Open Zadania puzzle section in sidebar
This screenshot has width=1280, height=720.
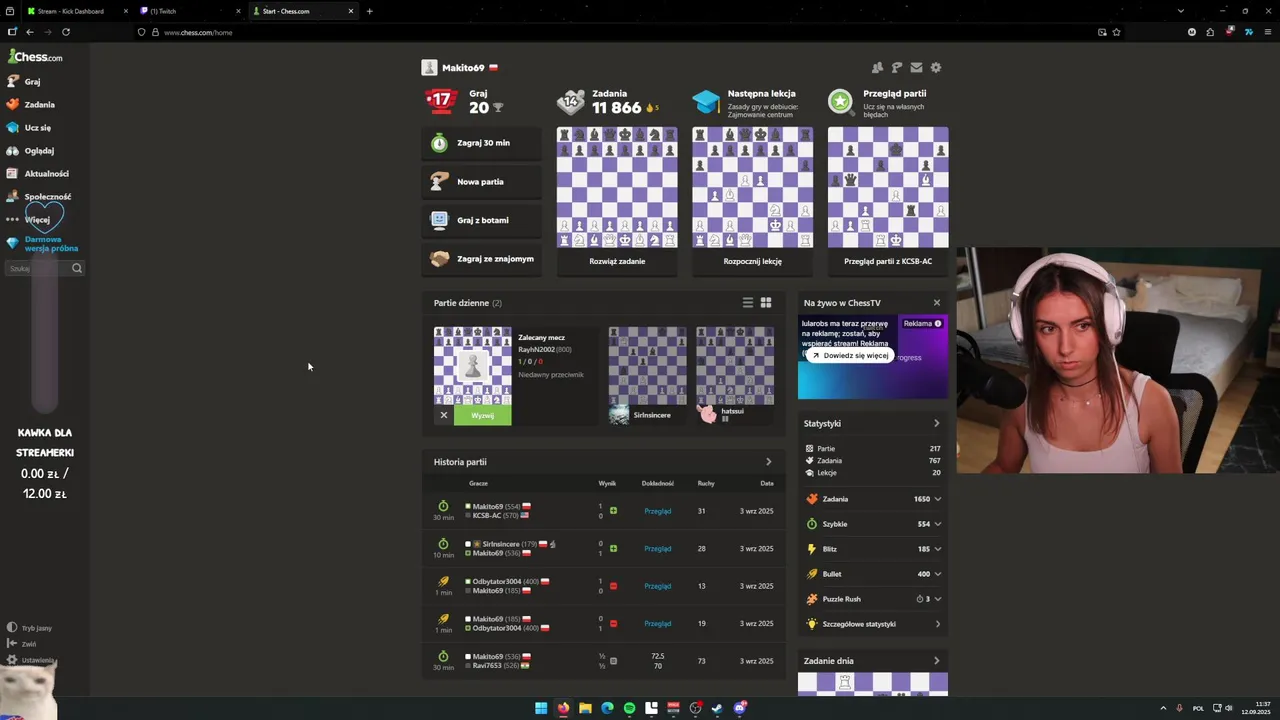(30, 105)
